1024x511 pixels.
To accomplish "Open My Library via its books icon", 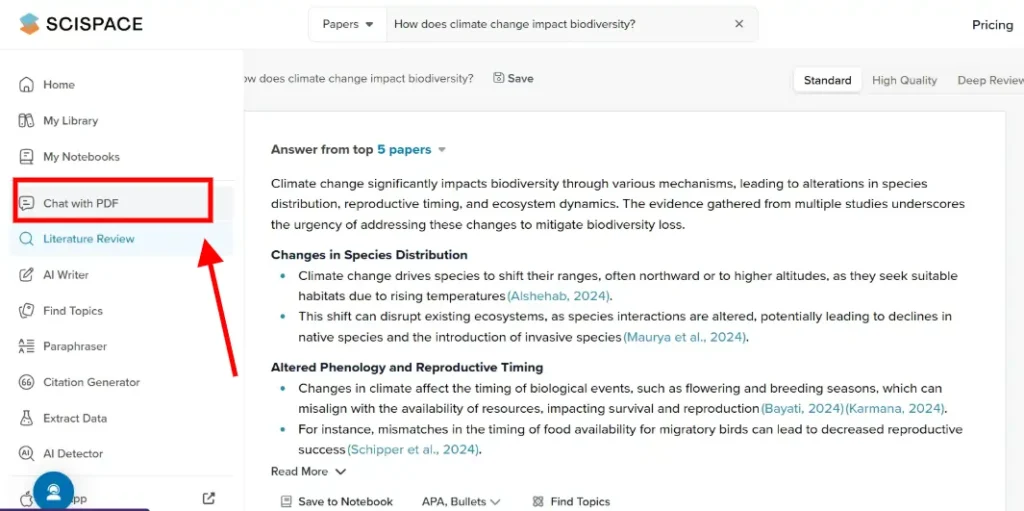I will [x=27, y=121].
